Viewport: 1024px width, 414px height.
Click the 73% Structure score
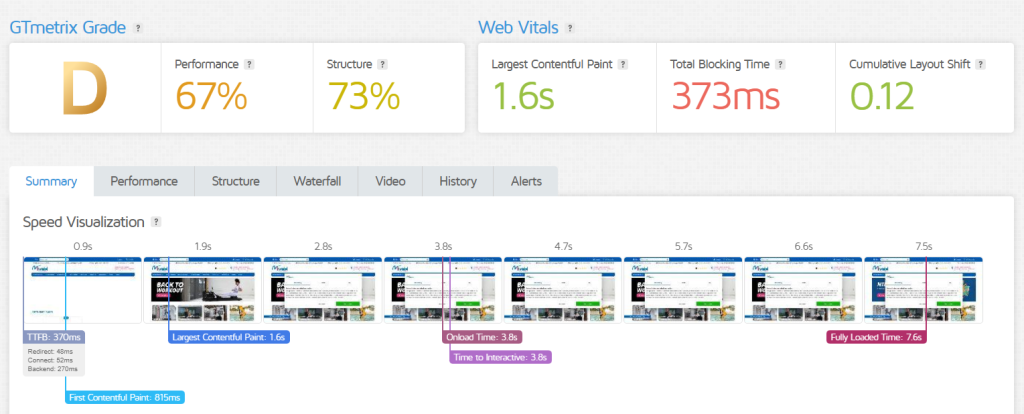pyautogui.click(x=364, y=96)
